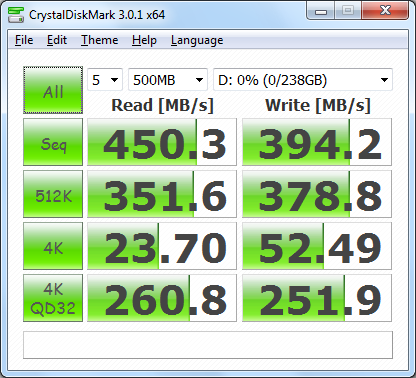Start the Seq sequential test

tap(53, 142)
